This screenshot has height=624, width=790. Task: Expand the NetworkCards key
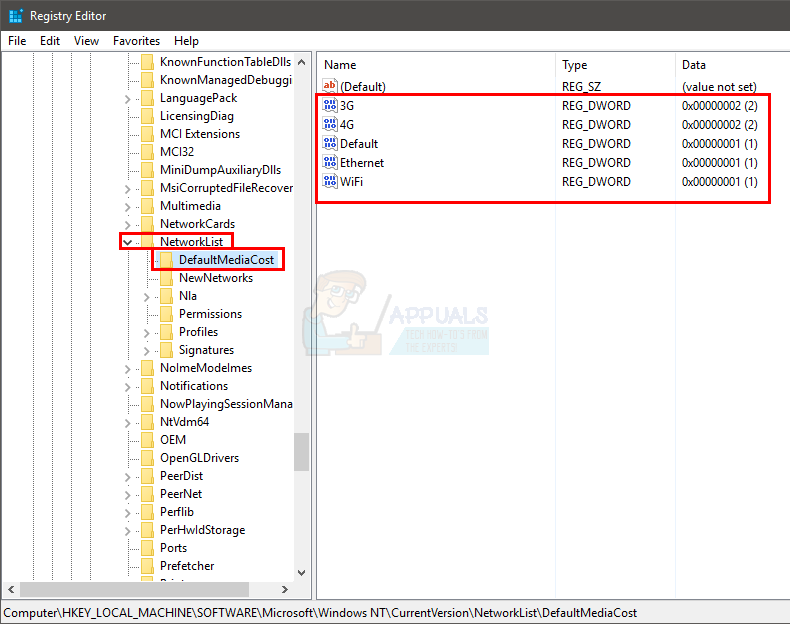click(x=127, y=225)
